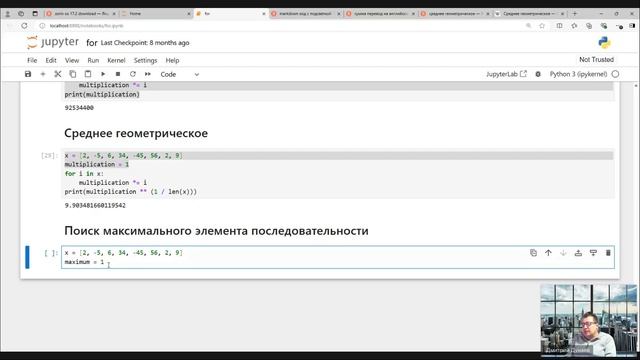Click the presenter webcam video thumbnail
This screenshot has width=640, height=360.
pos(588,320)
